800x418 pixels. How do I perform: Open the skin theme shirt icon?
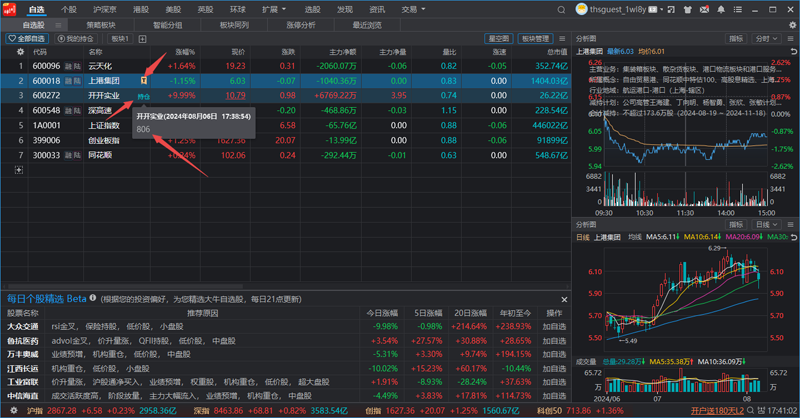688,9
